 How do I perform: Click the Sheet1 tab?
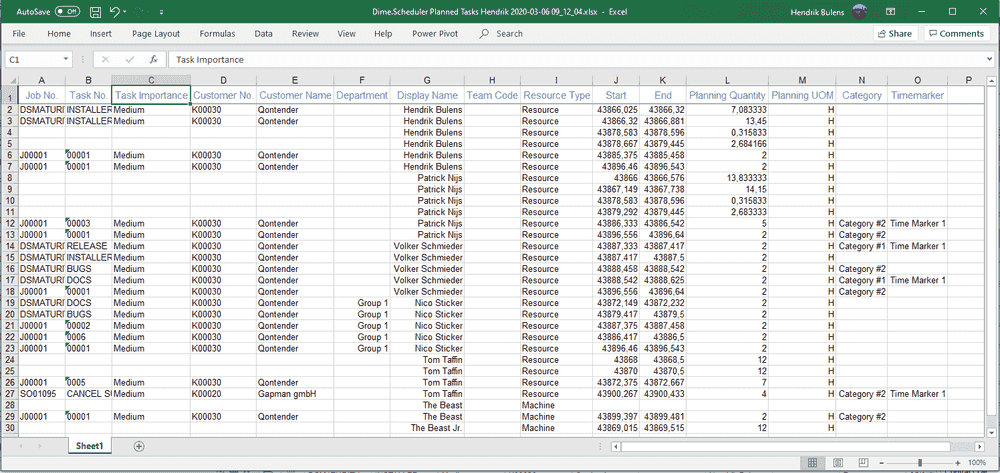[x=90, y=446]
